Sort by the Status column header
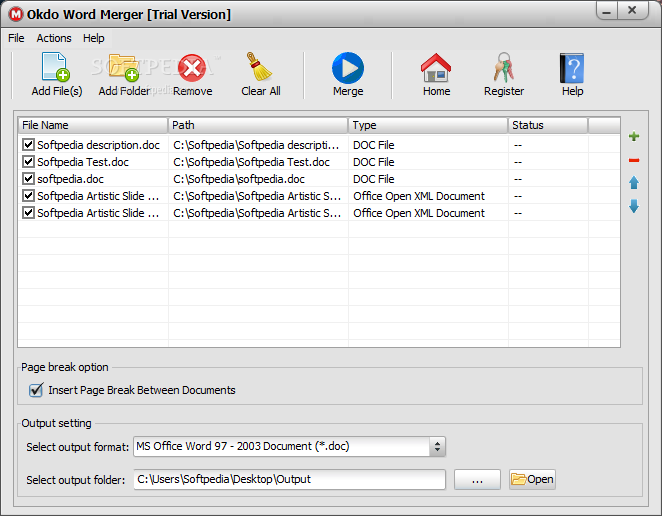This screenshot has width=662, height=516. coord(548,125)
